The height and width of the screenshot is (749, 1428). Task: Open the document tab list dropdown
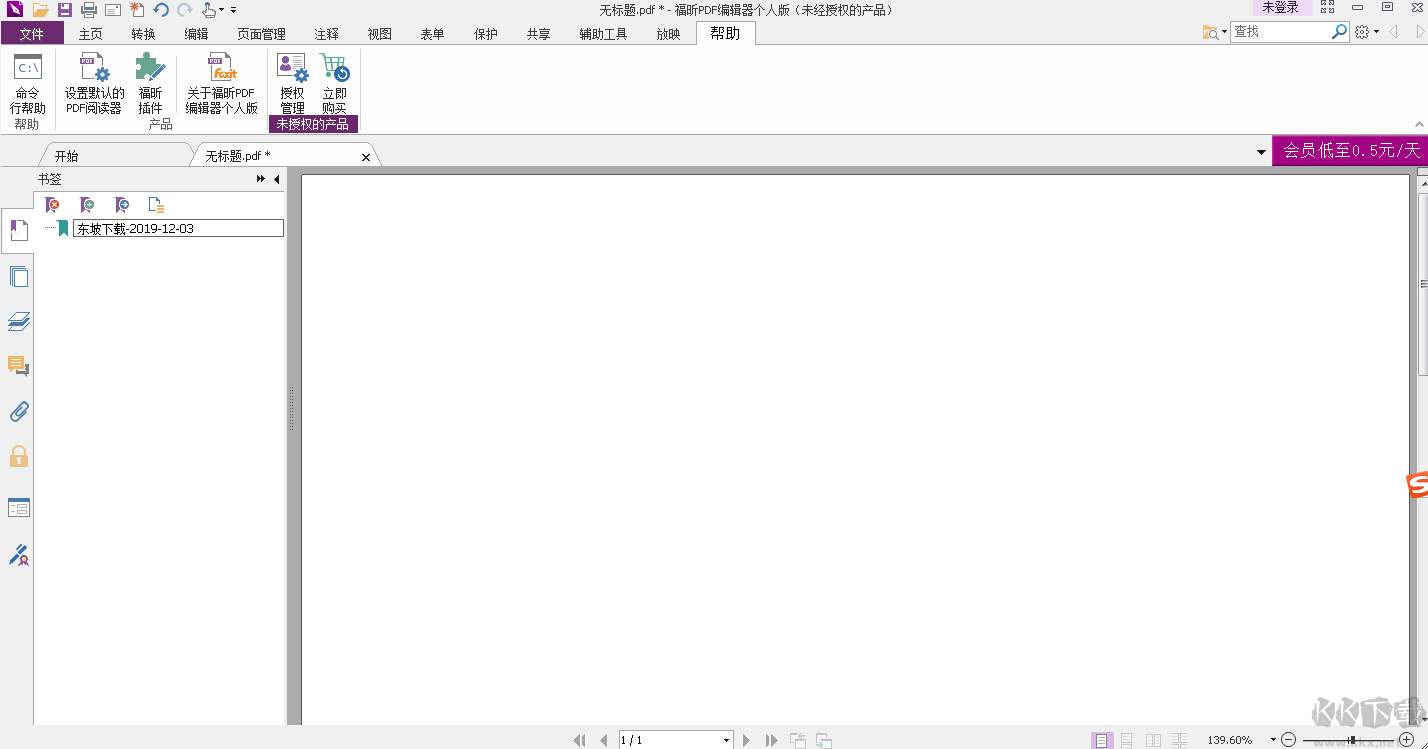click(1260, 151)
